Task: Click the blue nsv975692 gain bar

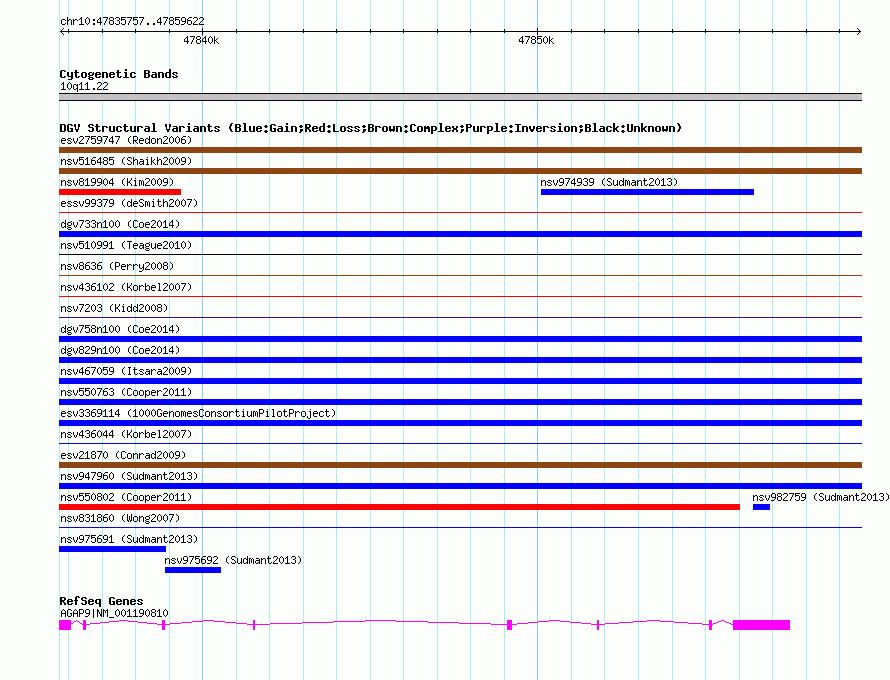Action: tap(192, 570)
